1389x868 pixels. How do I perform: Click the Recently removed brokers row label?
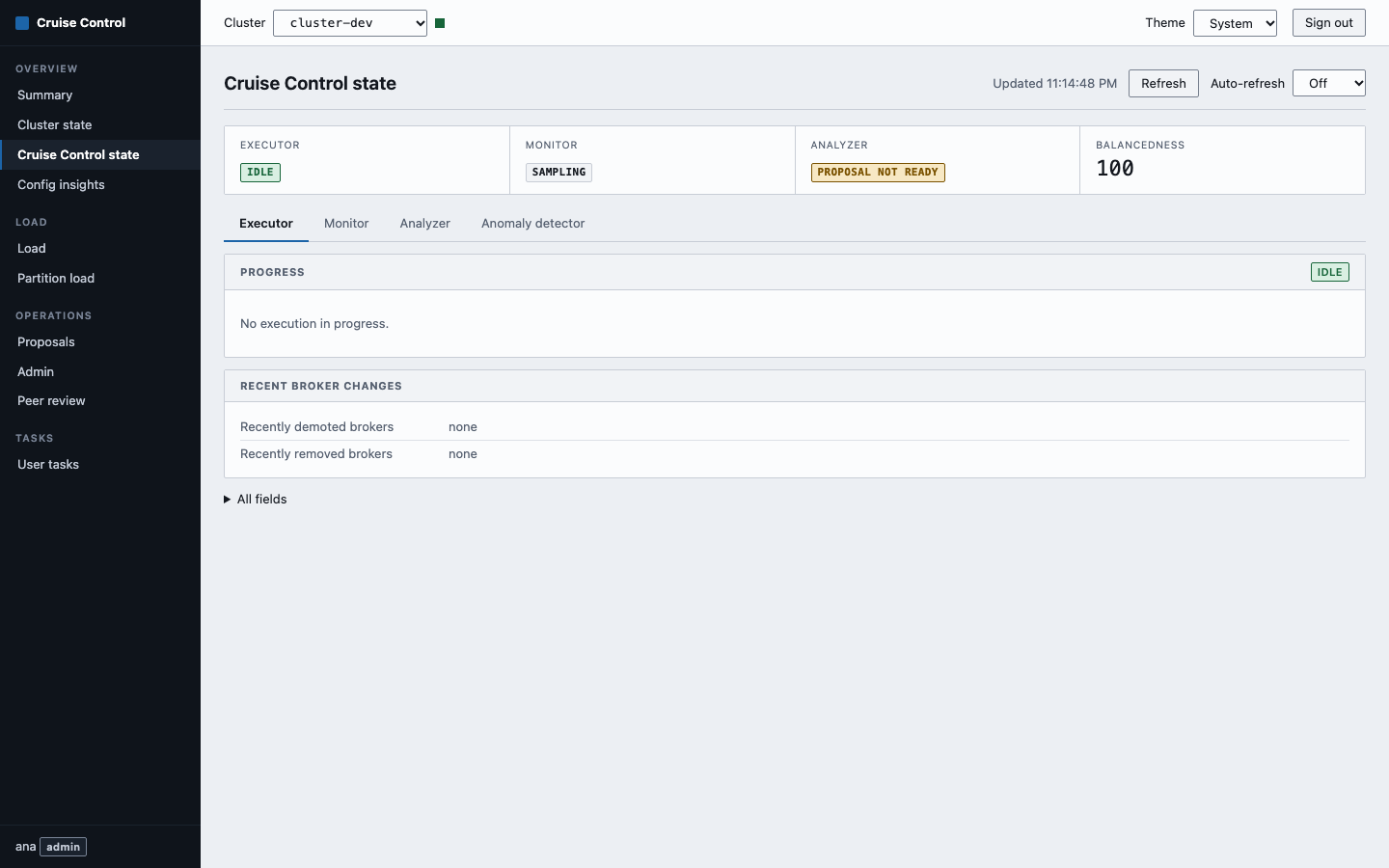coord(316,454)
